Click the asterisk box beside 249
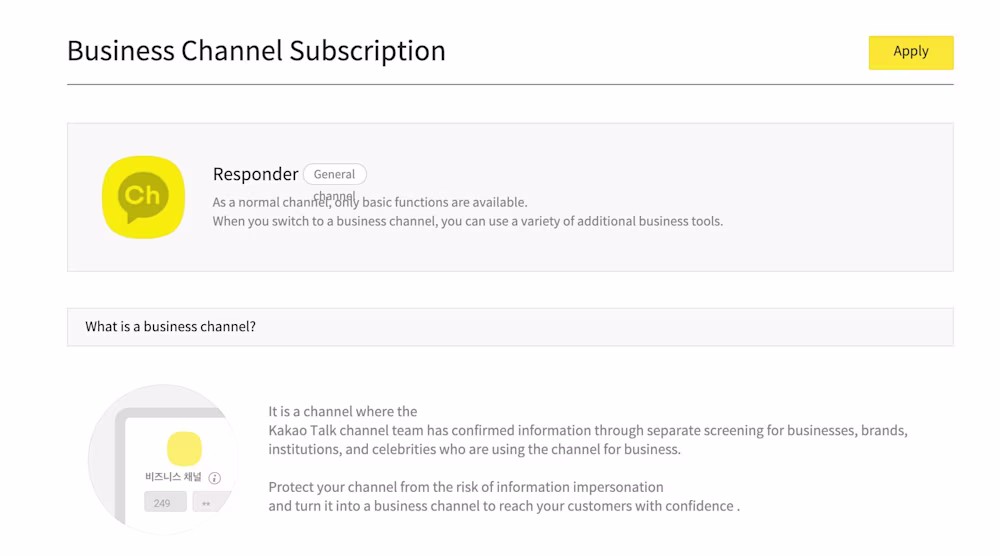Screen dimensions: 1000x556 point(208,502)
